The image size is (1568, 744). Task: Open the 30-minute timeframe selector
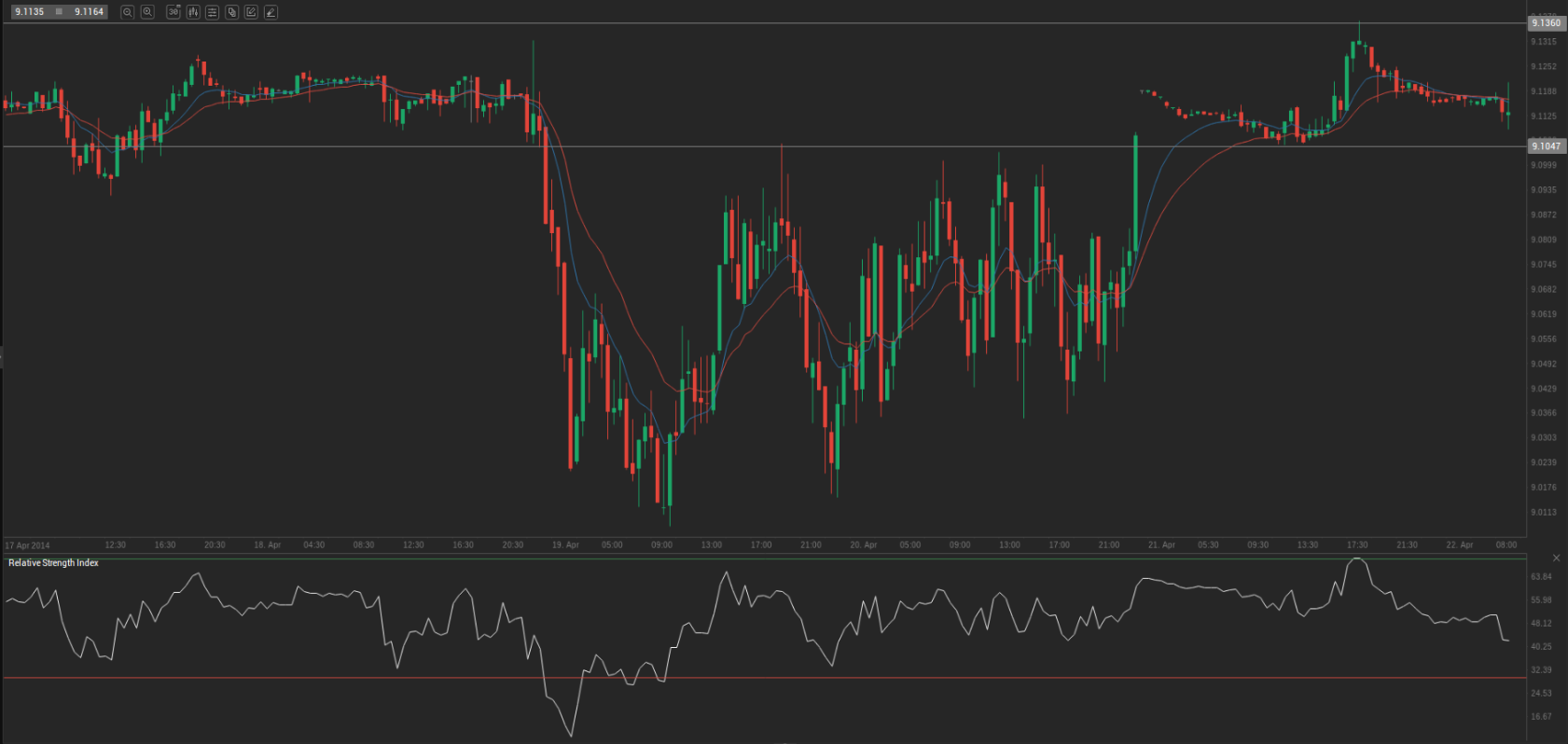(173, 12)
